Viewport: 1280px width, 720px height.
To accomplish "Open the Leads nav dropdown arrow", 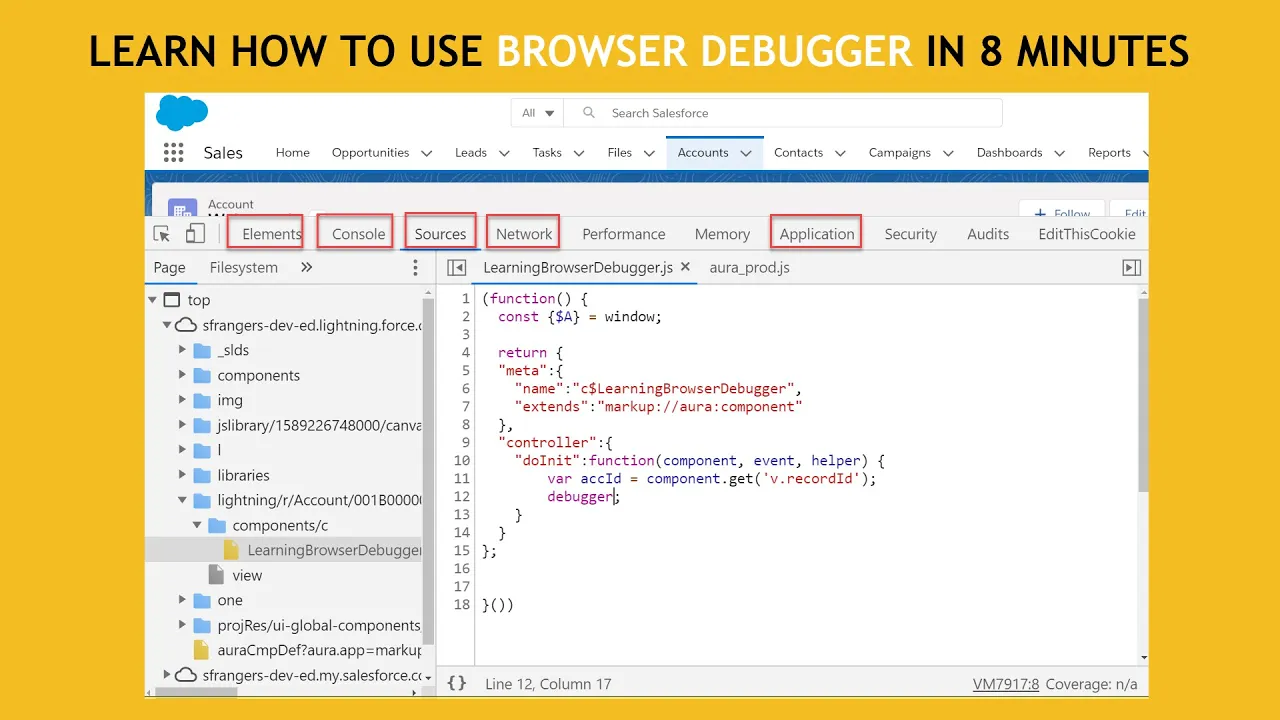I will coord(504,153).
